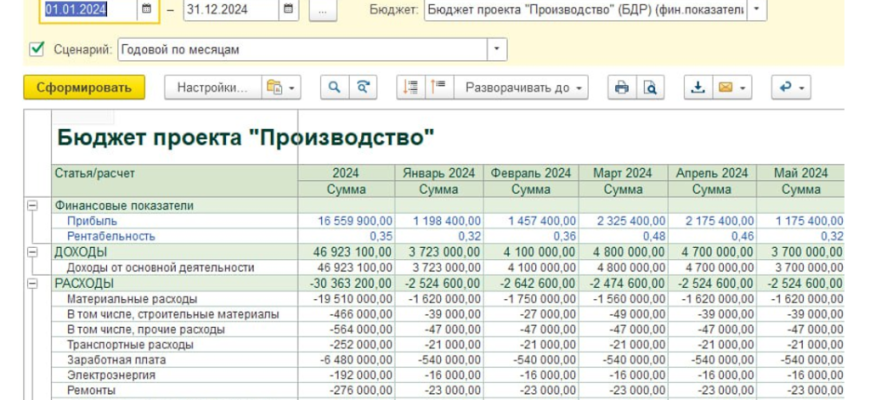Open the Сценарий dropdown list
The width and height of the screenshot is (870, 400).
497,49
